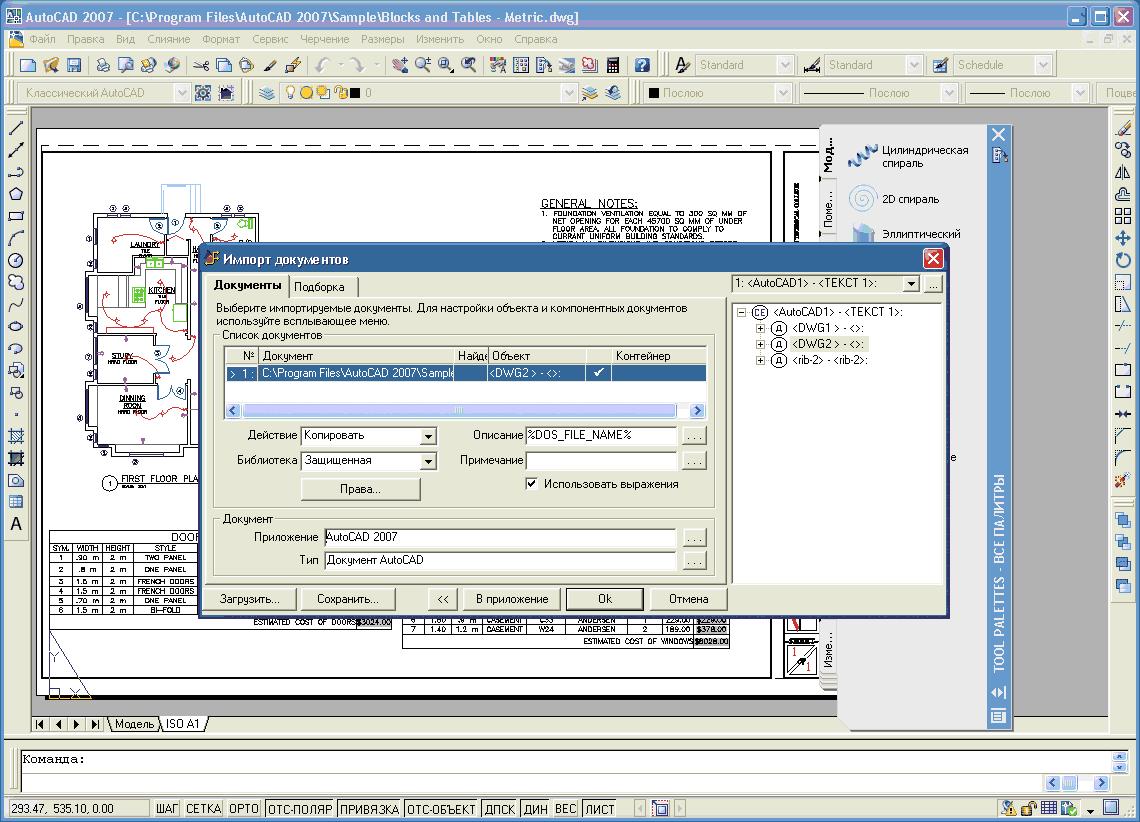The width and height of the screenshot is (1140, 822).
Task: Click the 'Примечание' input field
Action: coord(601,460)
